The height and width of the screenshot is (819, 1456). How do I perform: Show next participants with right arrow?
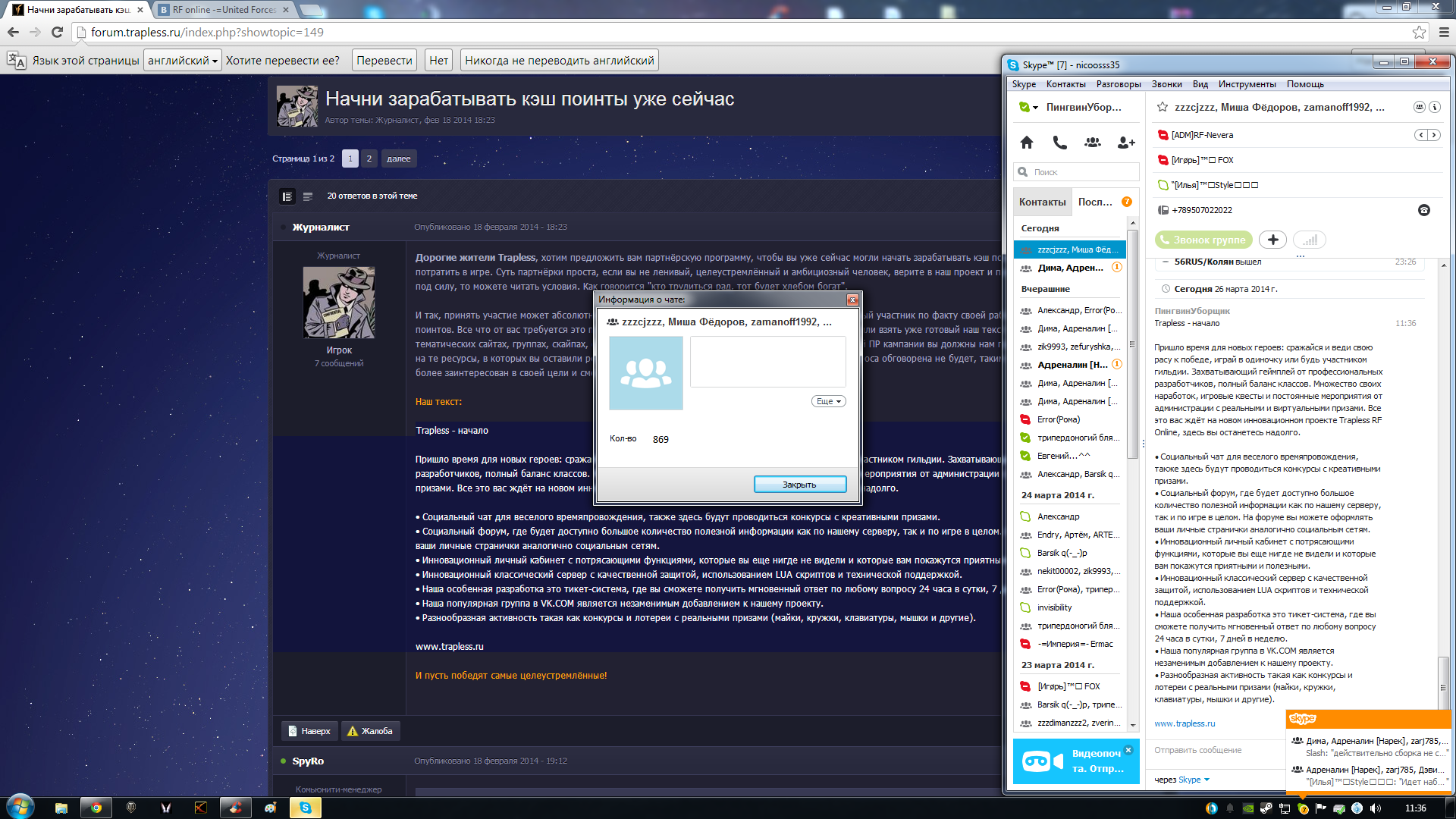click(x=1433, y=135)
